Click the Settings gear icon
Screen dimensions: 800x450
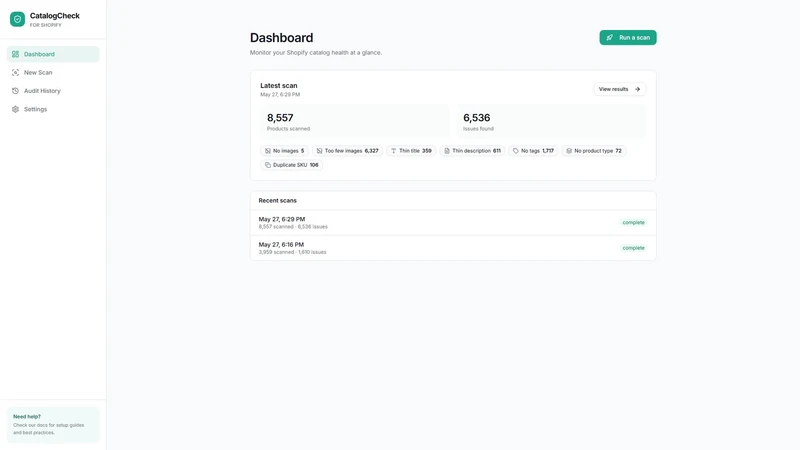click(15, 109)
